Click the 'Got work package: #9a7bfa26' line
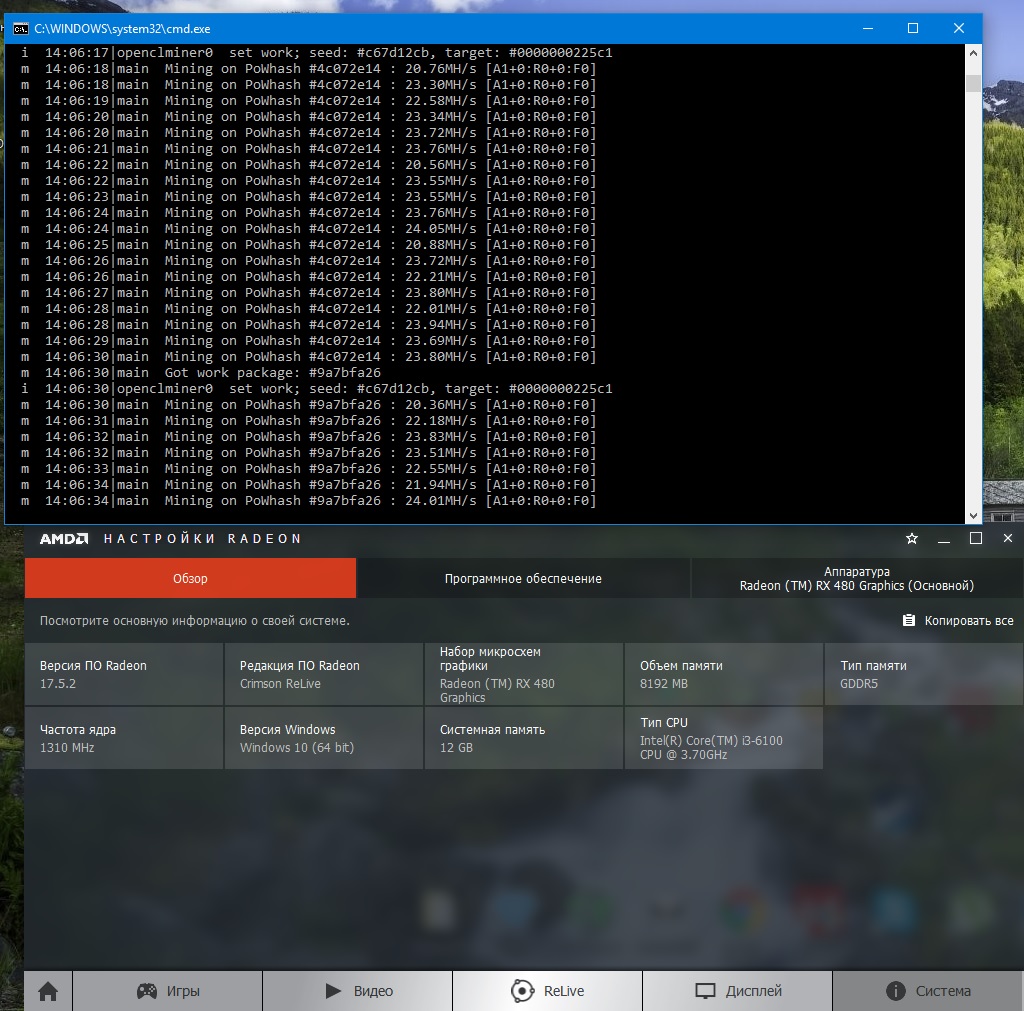Viewport: 1024px width, 1011px height. click(200, 373)
